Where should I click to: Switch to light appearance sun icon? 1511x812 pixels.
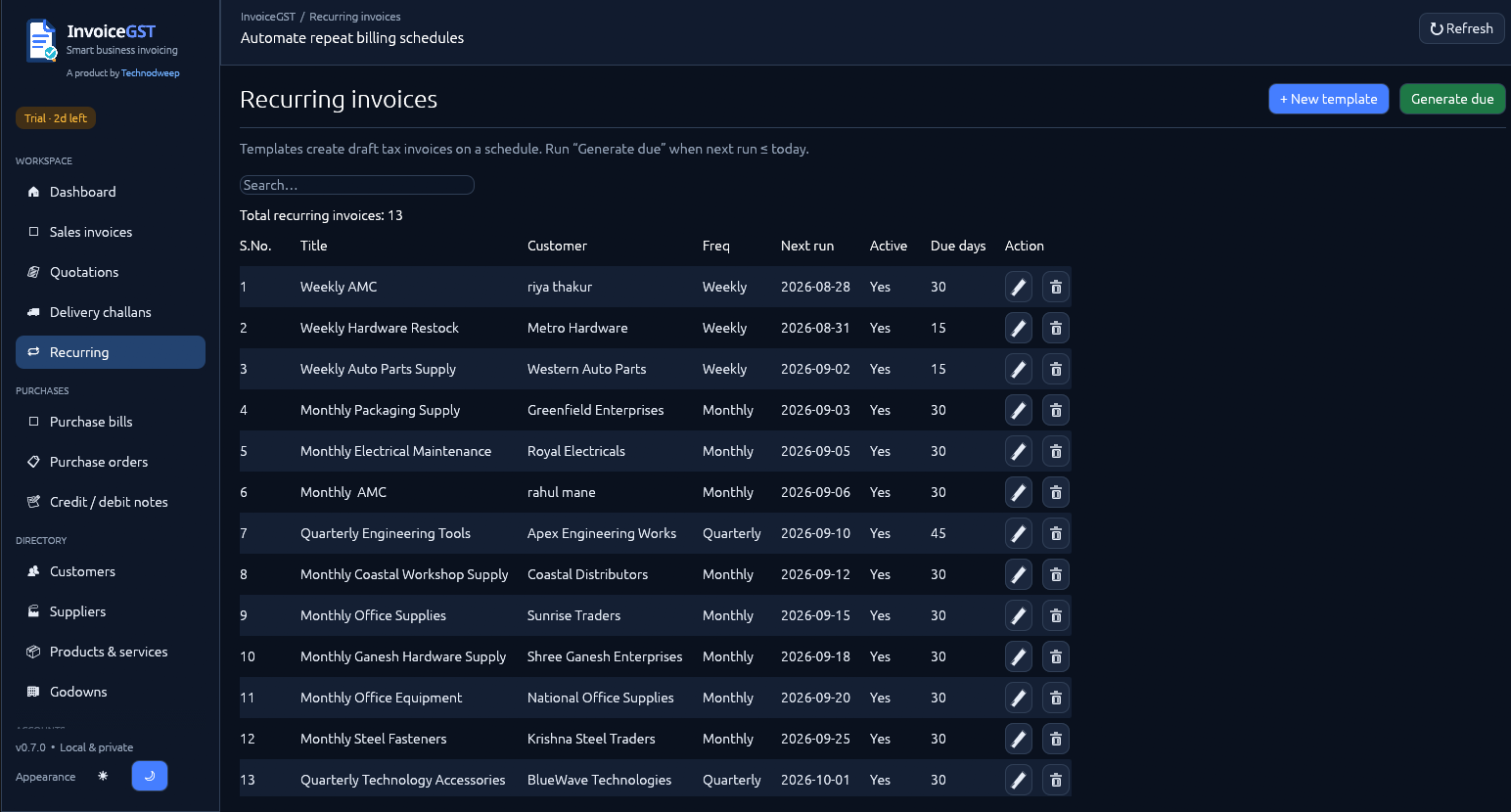103,776
